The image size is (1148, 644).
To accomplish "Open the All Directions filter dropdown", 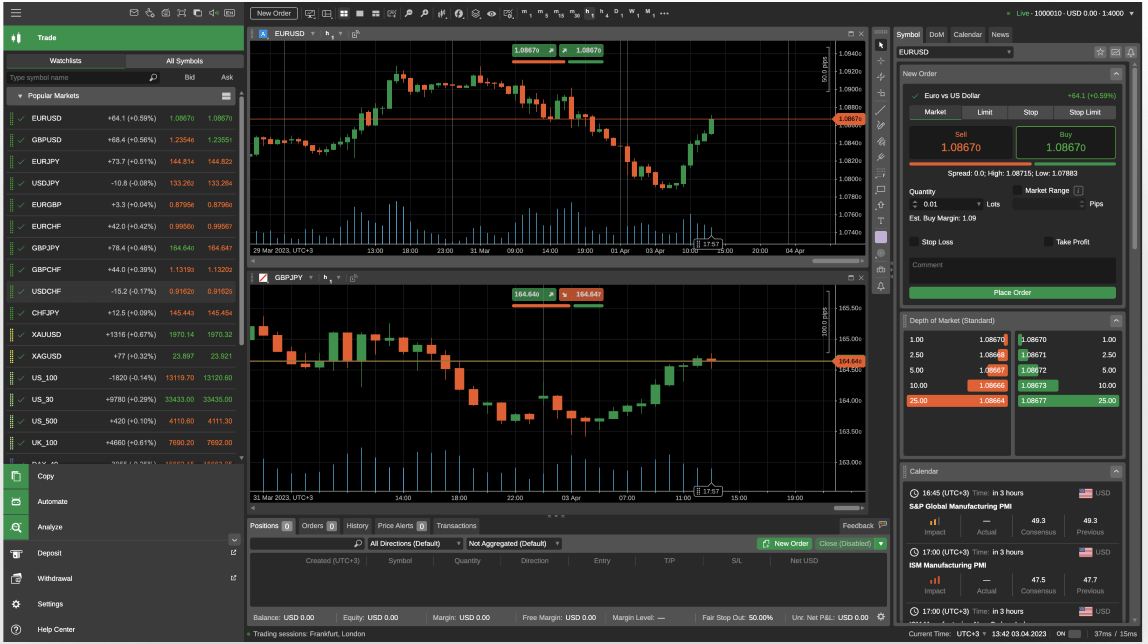I will (414, 543).
